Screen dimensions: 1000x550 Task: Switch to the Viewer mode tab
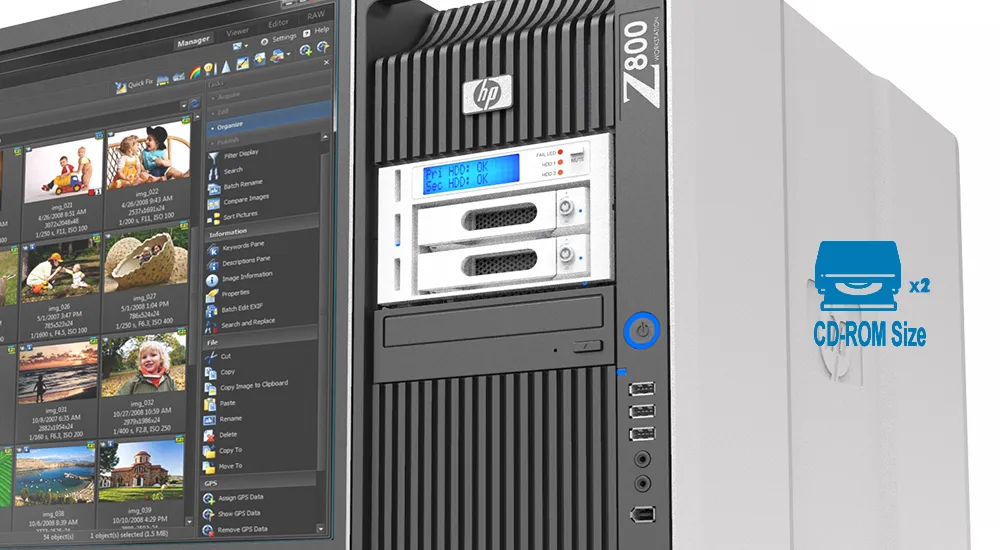pos(237,32)
